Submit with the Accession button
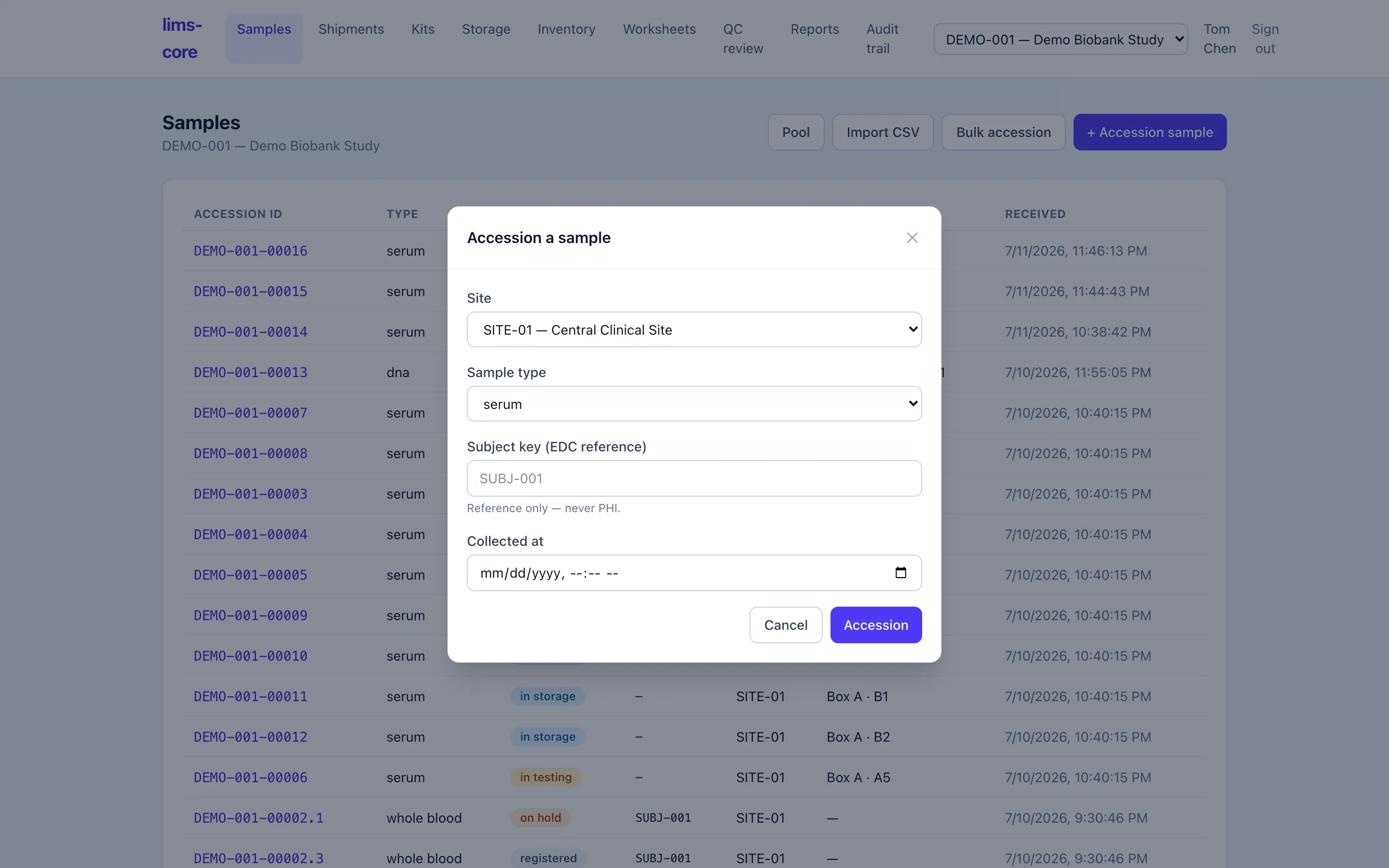 (876, 624)
